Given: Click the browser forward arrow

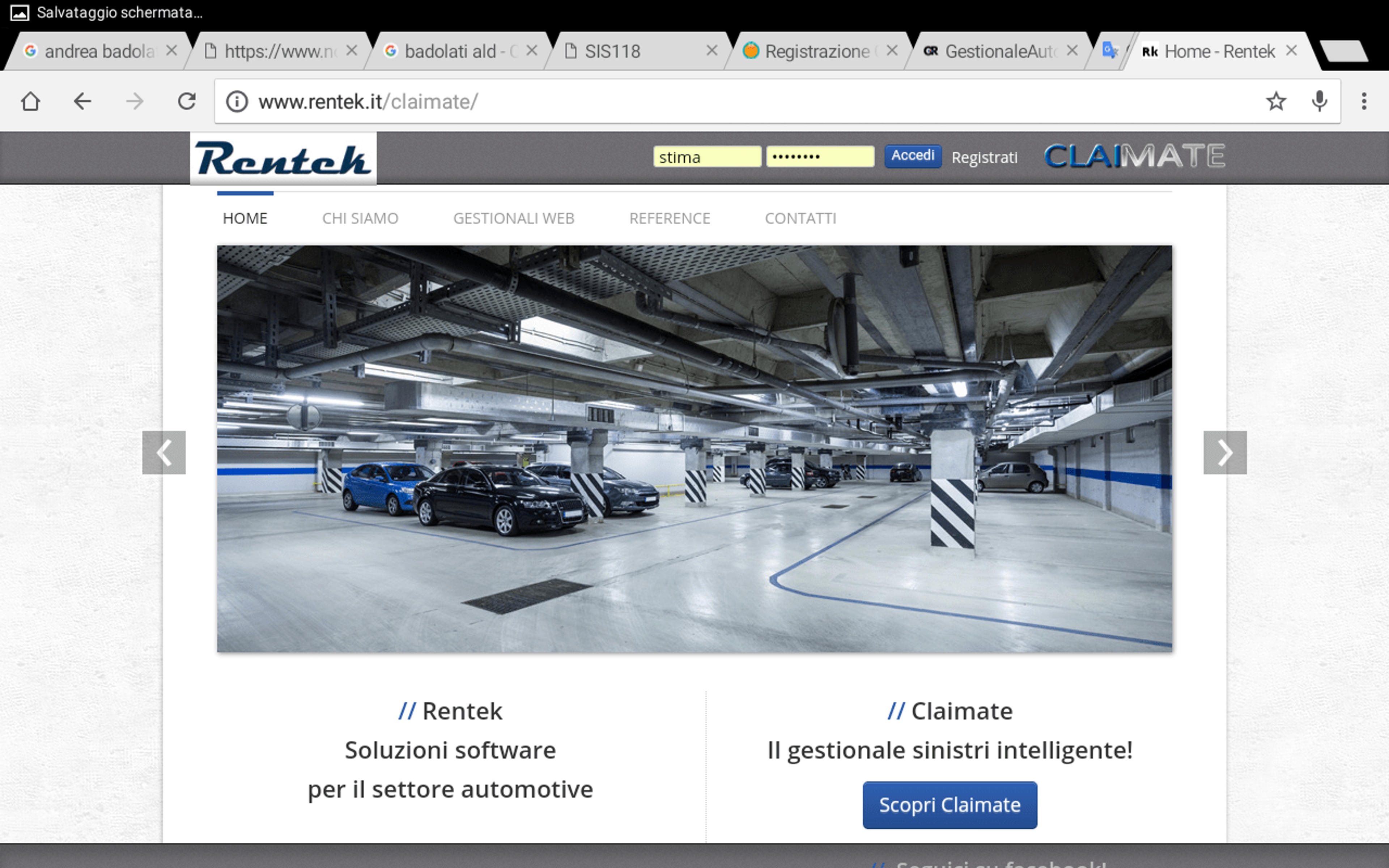Looking at the screenshot, I should pos(135,102).
